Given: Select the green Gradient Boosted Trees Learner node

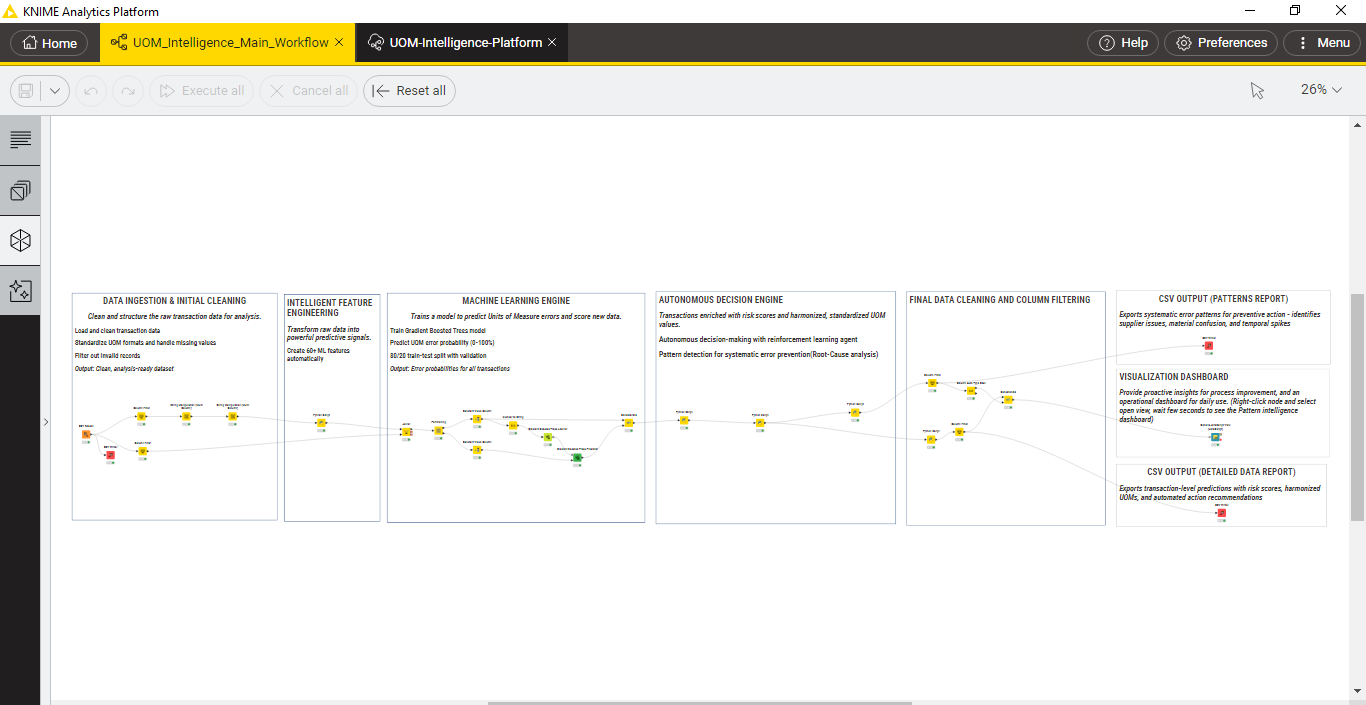Looking at the screenshot, I should coord(547,437).
